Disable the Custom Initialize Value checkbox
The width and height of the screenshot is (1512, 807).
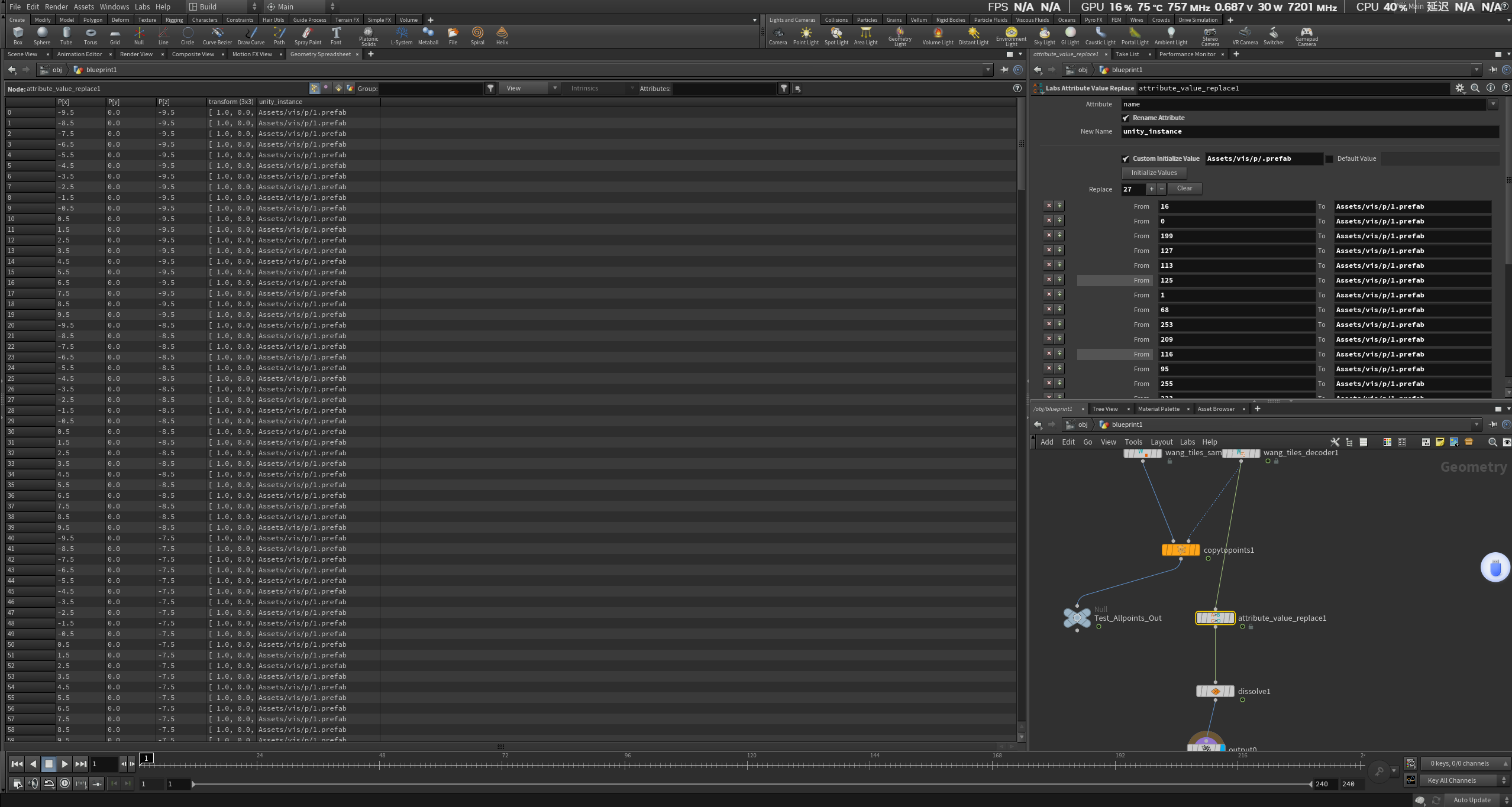point(1126,159)
